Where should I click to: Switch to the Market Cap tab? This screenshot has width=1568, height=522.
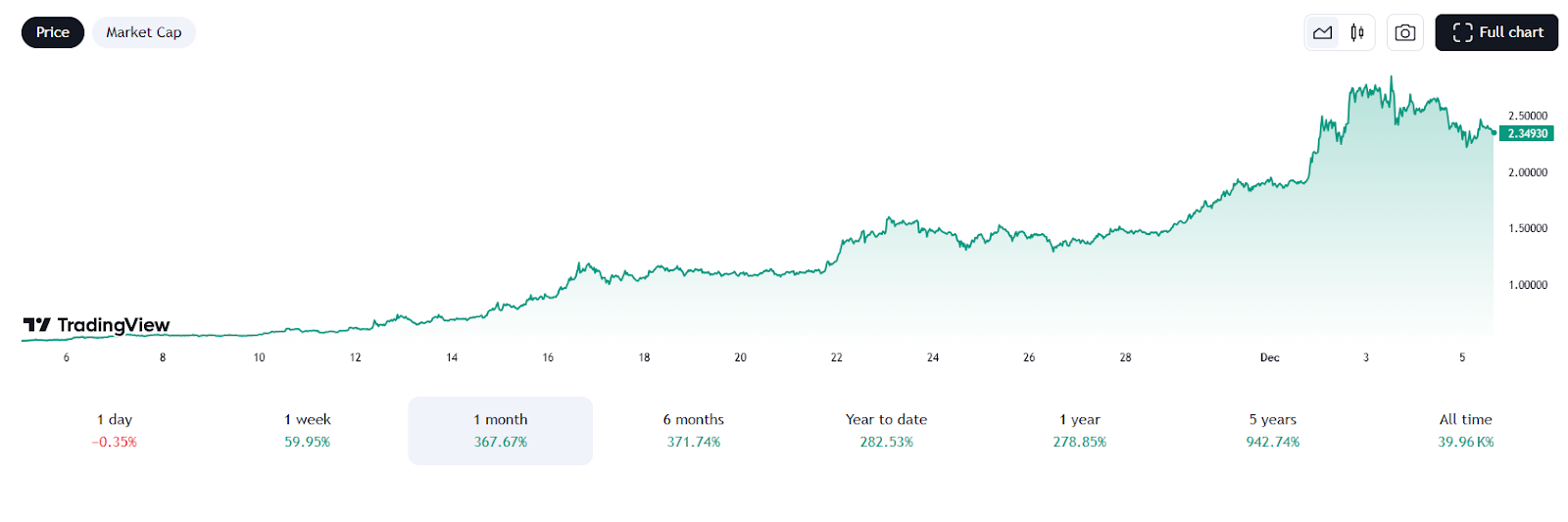[x=144, y=32]
